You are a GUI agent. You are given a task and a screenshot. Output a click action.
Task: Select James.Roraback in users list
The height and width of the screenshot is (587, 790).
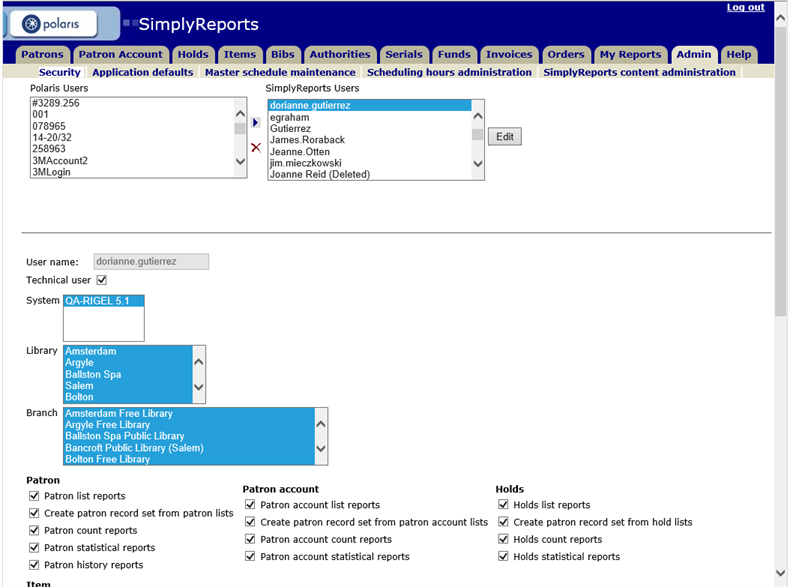[x=370, y=140]
